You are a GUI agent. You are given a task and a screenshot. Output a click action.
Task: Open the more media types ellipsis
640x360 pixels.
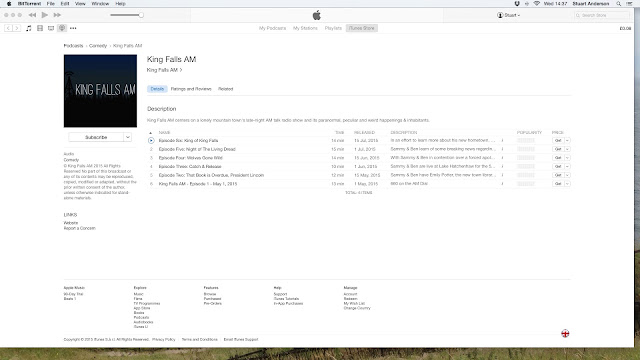click(73, 28)
